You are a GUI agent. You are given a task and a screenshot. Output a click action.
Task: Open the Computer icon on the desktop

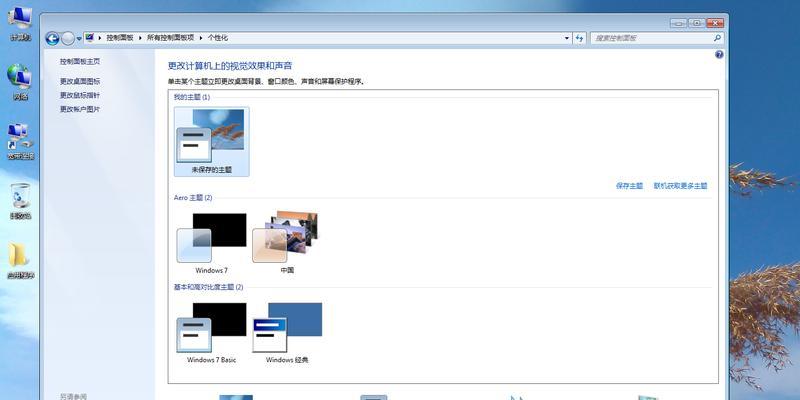point(20,24)
